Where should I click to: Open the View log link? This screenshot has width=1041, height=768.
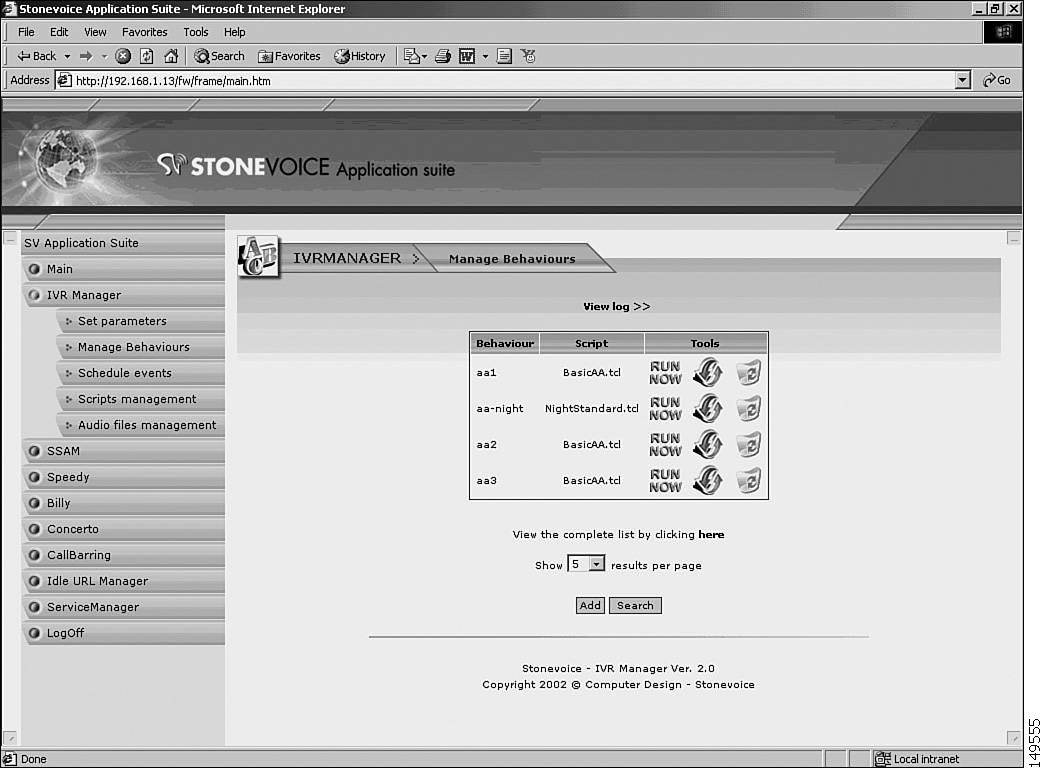tap(617, 307)
